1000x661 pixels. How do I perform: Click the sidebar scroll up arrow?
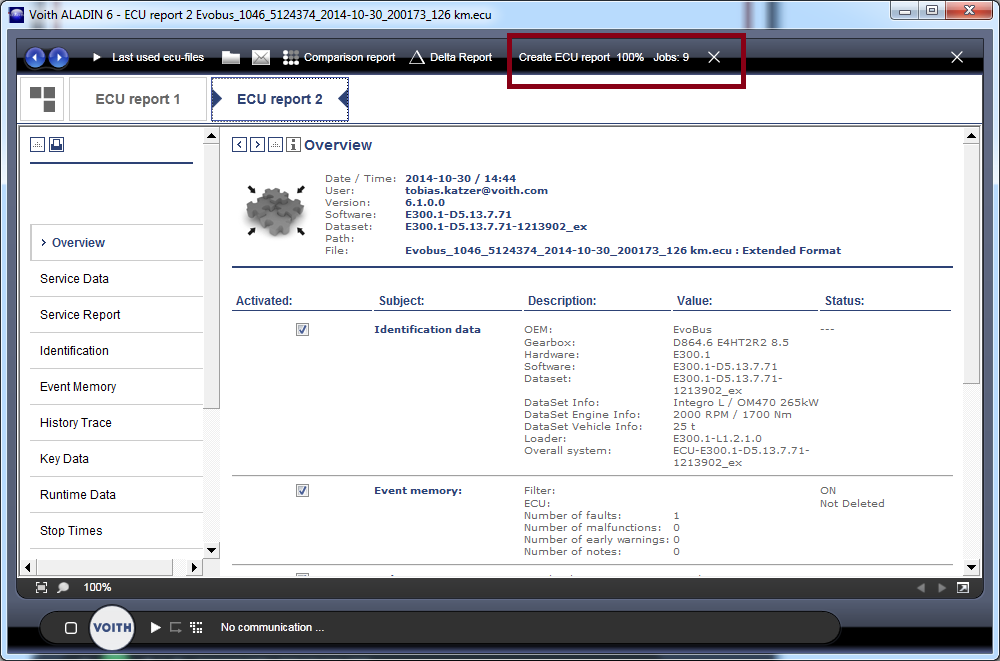point(212,136)
